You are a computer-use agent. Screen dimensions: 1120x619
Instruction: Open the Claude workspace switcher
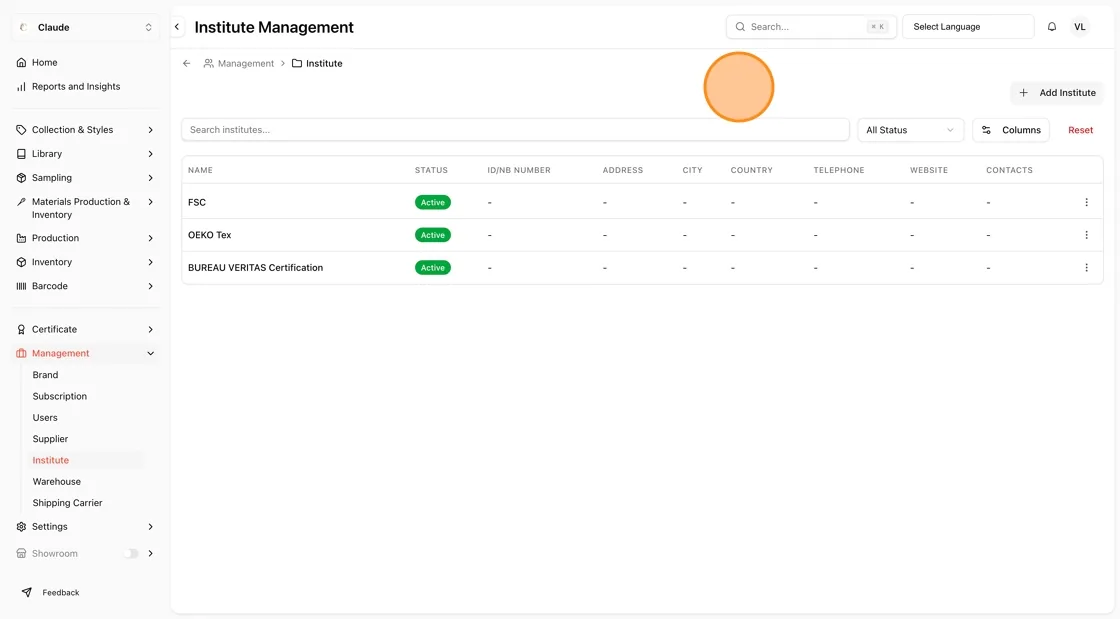[x=86, y=27]
